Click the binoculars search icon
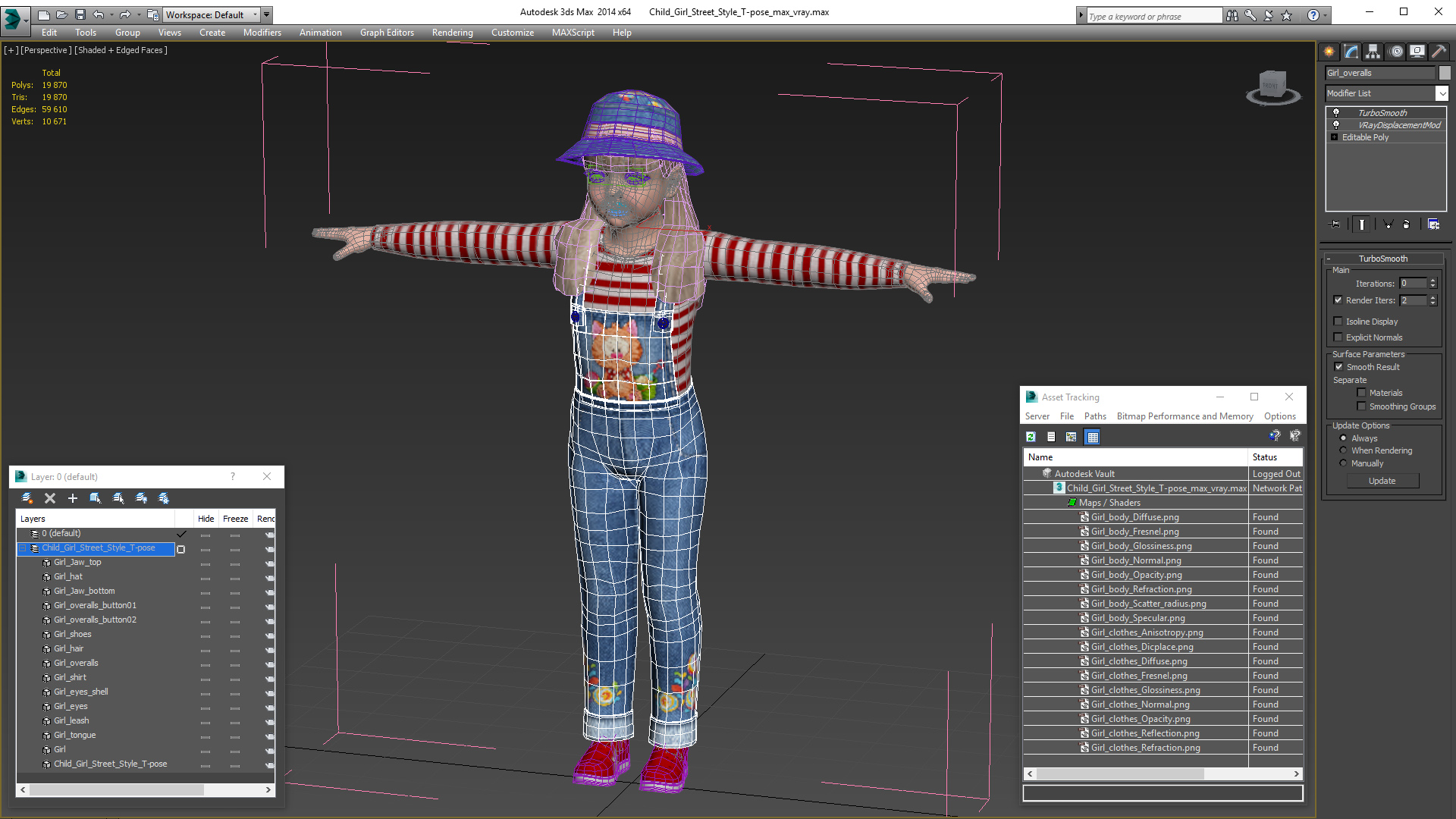This screenshot has width=1456, height=819. (1232, 15)
